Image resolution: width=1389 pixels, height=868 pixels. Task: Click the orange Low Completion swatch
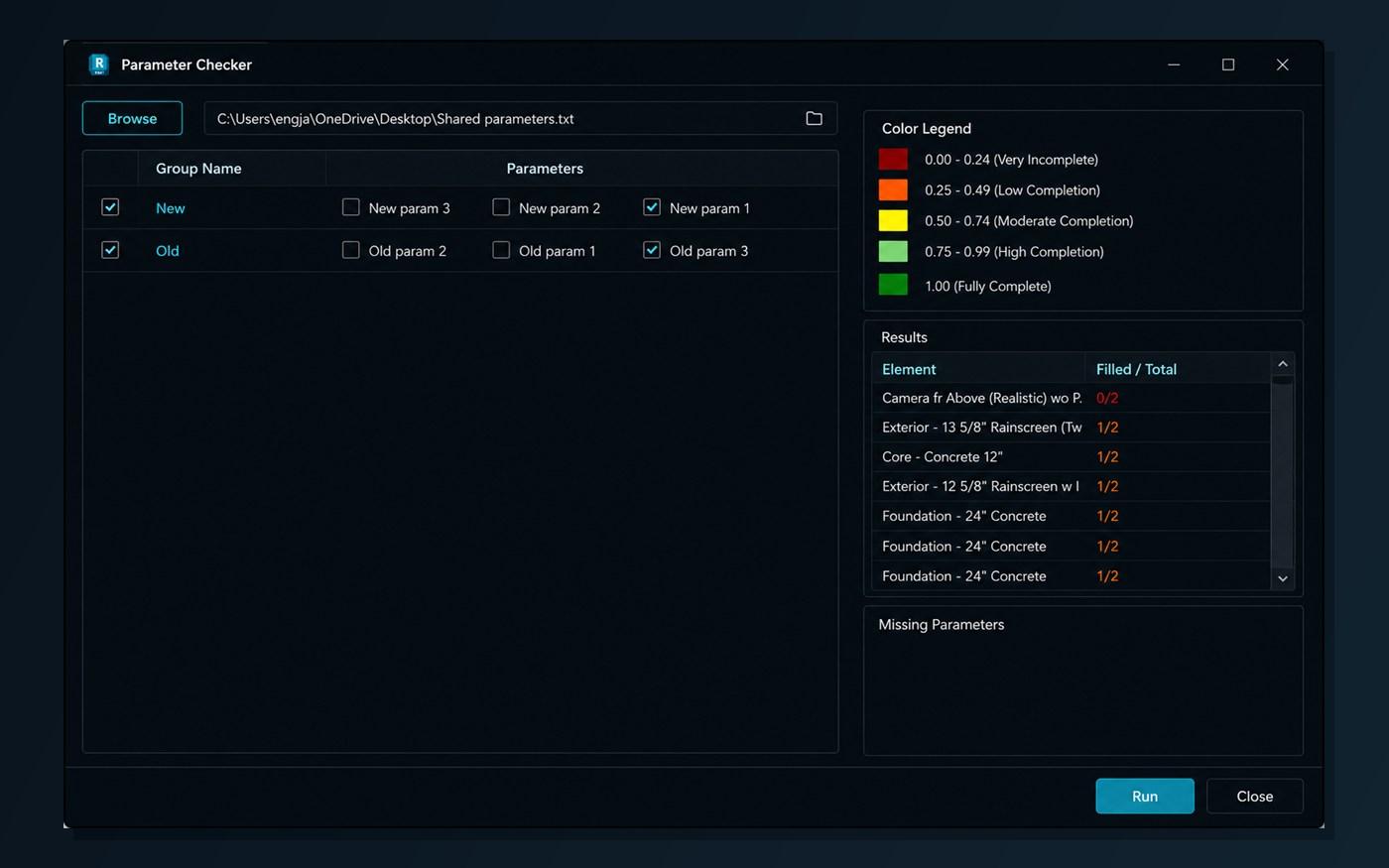(893, 189)
